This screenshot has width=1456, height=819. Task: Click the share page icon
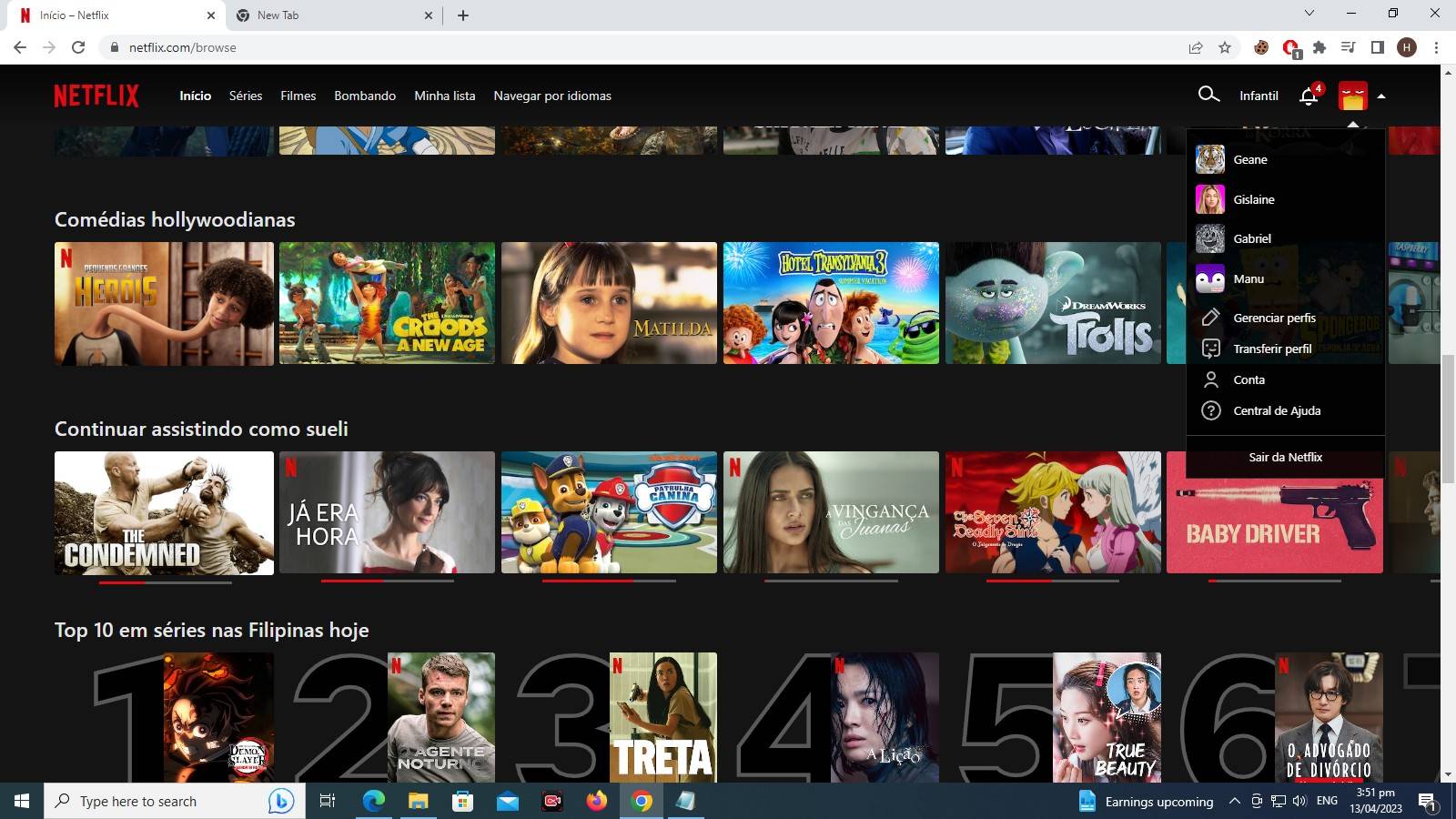pos(1196,47)
